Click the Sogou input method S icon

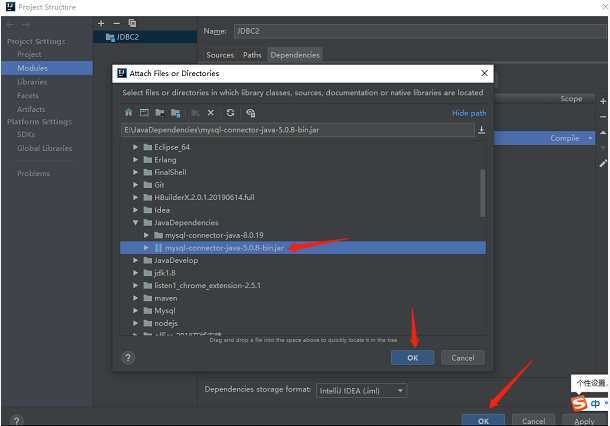pyautogui.click(x=579, y=403)
